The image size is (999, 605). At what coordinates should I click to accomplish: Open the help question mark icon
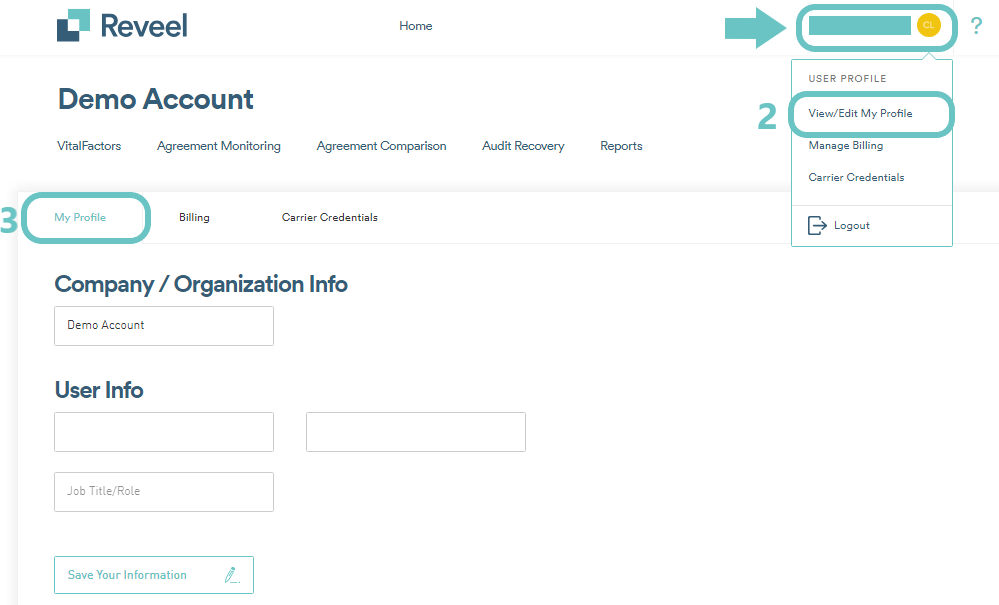(x=976, y=26)
